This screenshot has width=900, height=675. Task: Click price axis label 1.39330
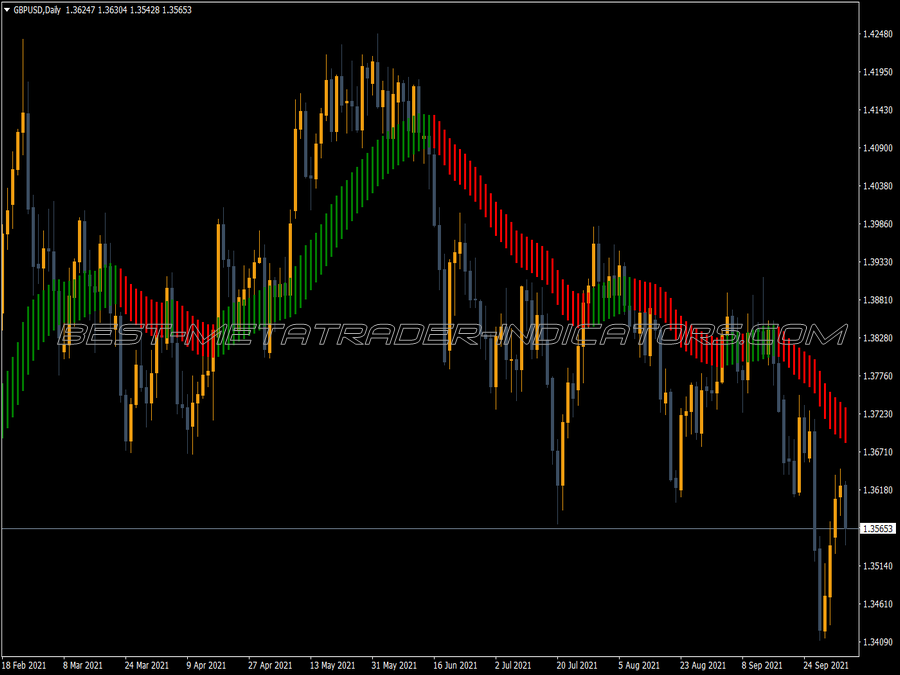(x=878, y=262)
